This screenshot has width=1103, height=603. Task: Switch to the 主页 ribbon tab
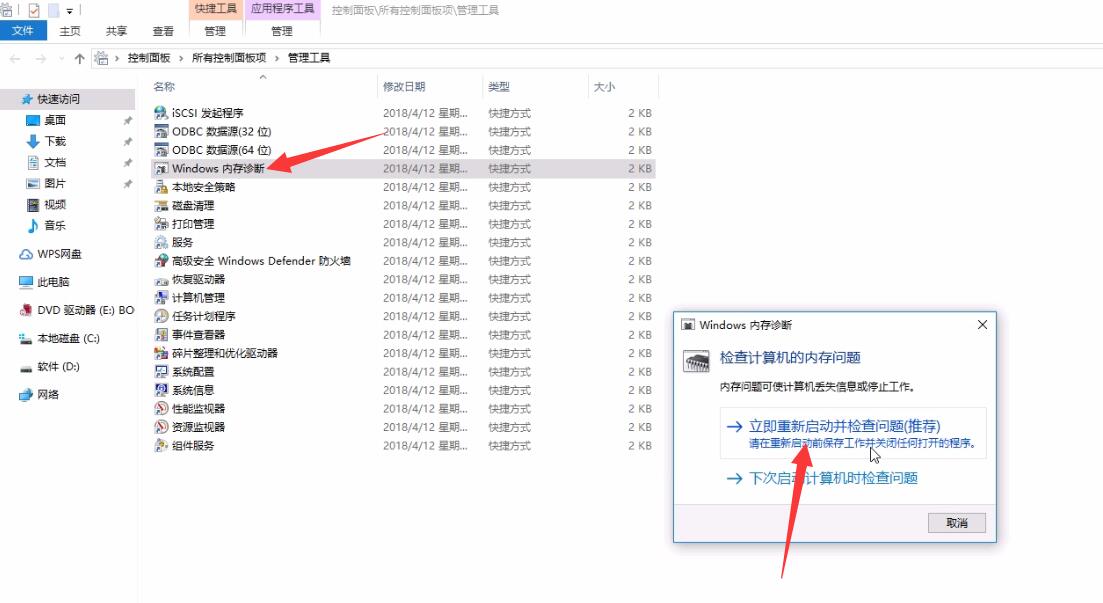pos(70,31)
